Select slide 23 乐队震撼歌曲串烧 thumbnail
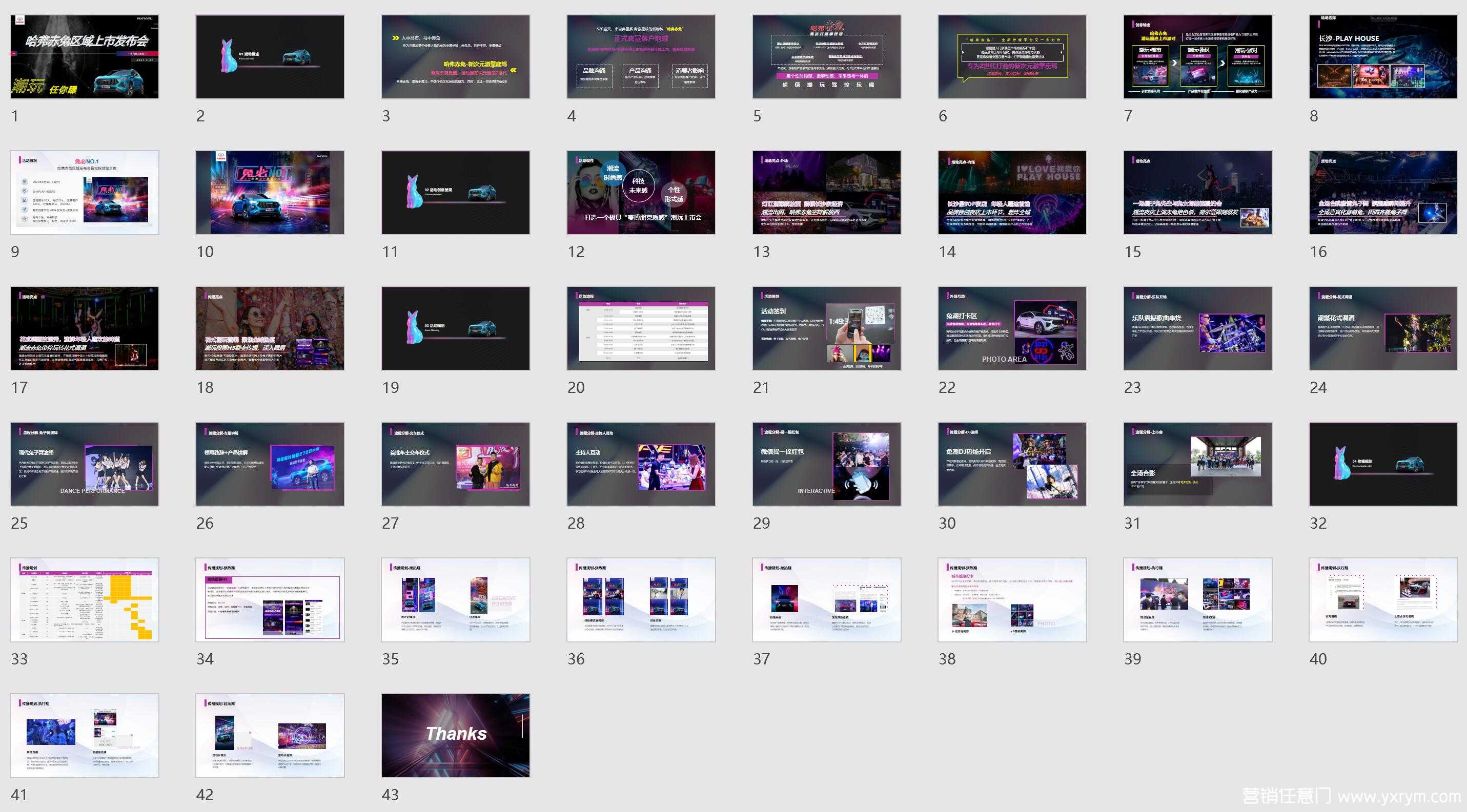Viewport: 1467px width, 812px height. [1198, 328]
